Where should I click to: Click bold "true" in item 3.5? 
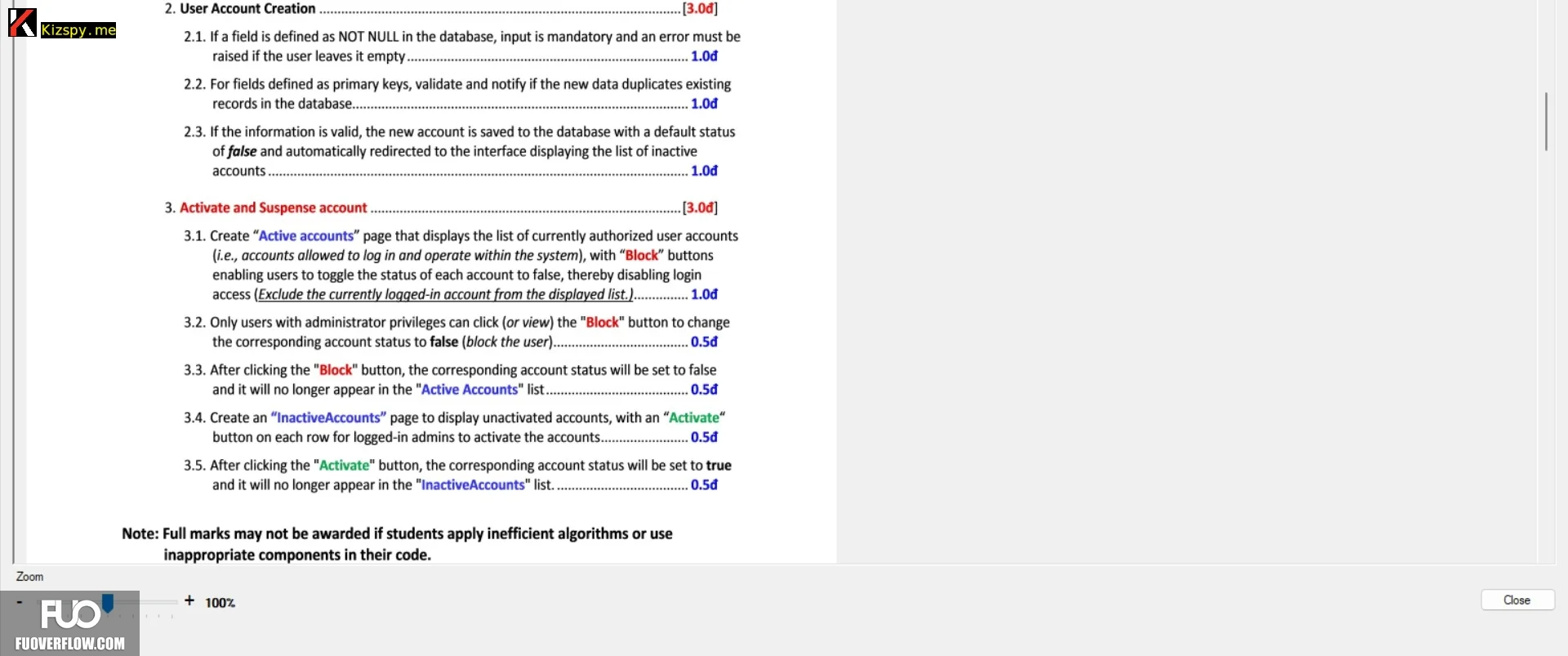click(x=719, y=466)
